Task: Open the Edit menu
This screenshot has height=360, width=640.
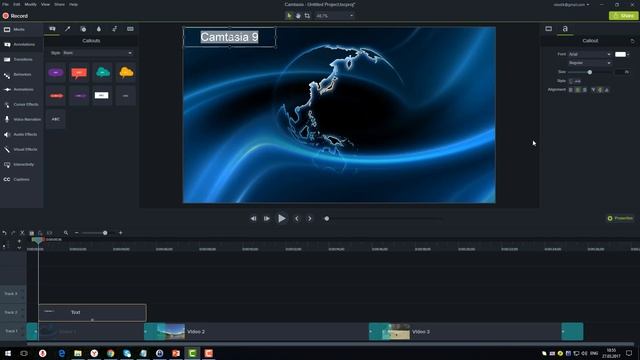Action: pos(17,4)
